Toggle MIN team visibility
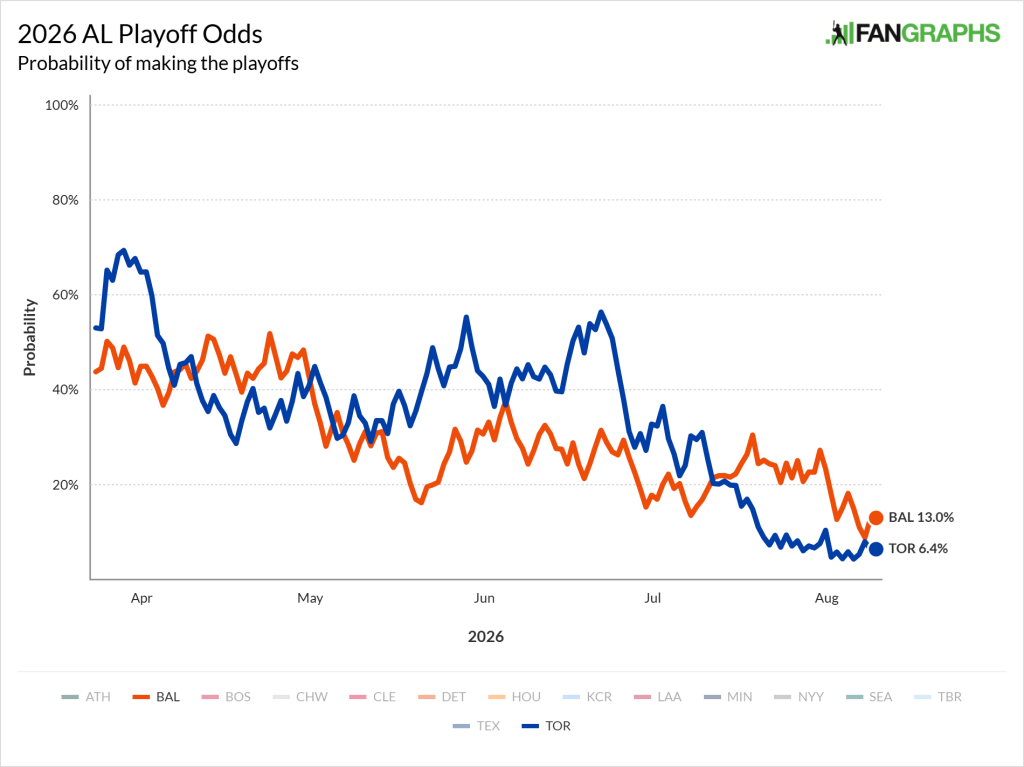 point(728,697)
